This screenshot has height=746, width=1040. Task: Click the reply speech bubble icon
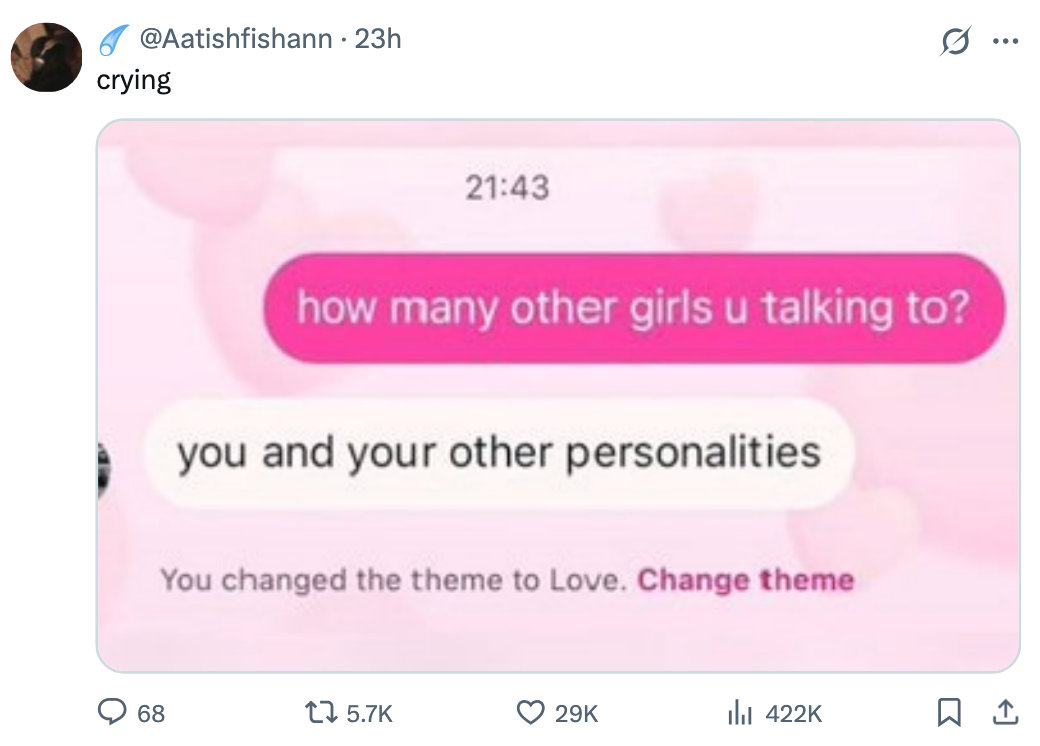coord(110,712)
